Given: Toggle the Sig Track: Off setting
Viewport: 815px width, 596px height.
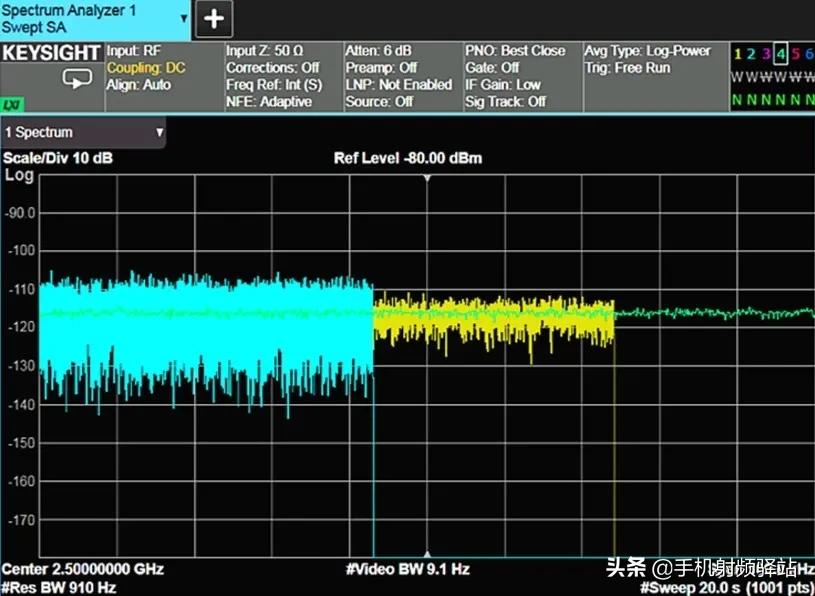Looking at the screenshot, I should (505, 101).
